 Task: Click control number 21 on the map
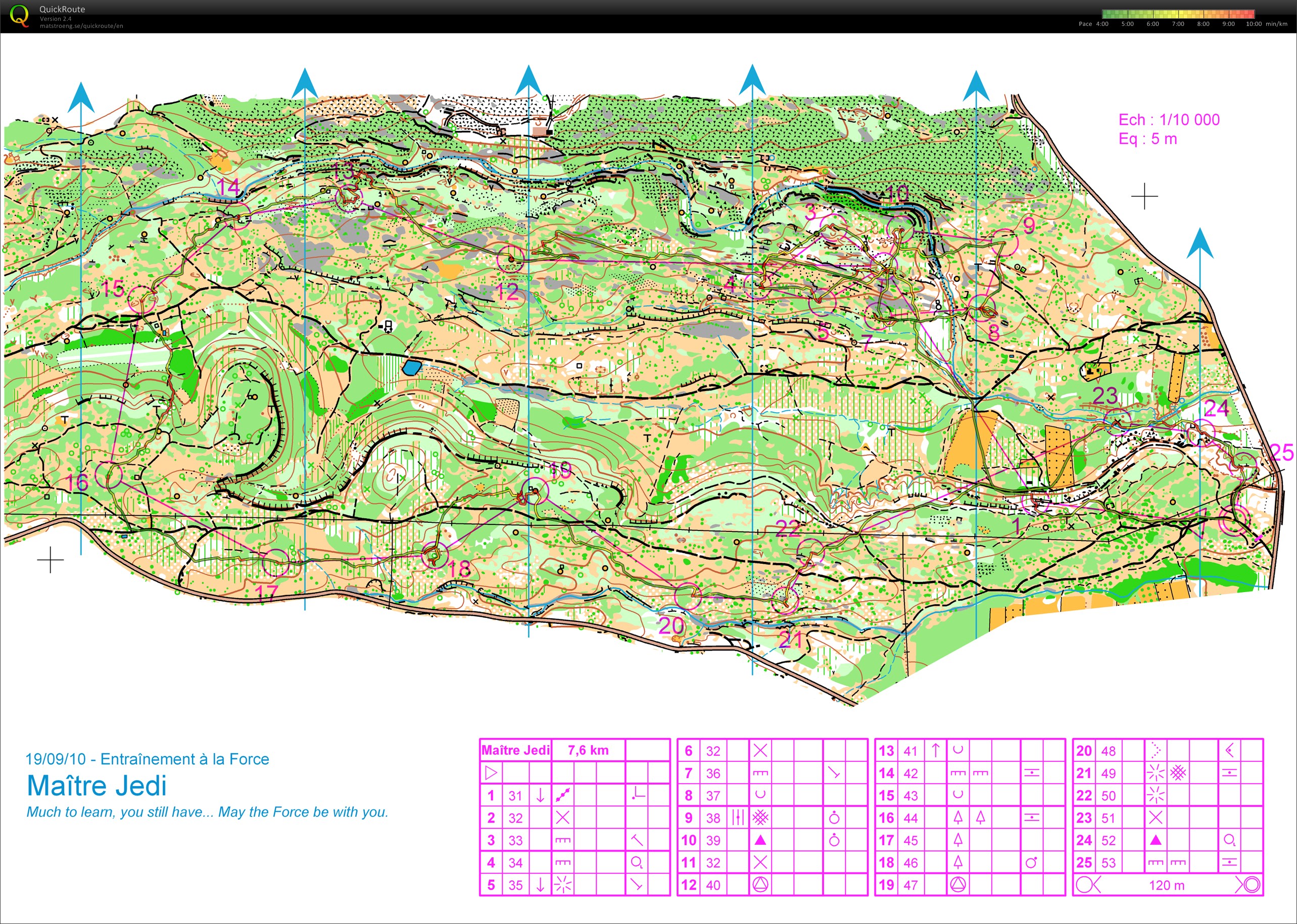pos(791,640)
